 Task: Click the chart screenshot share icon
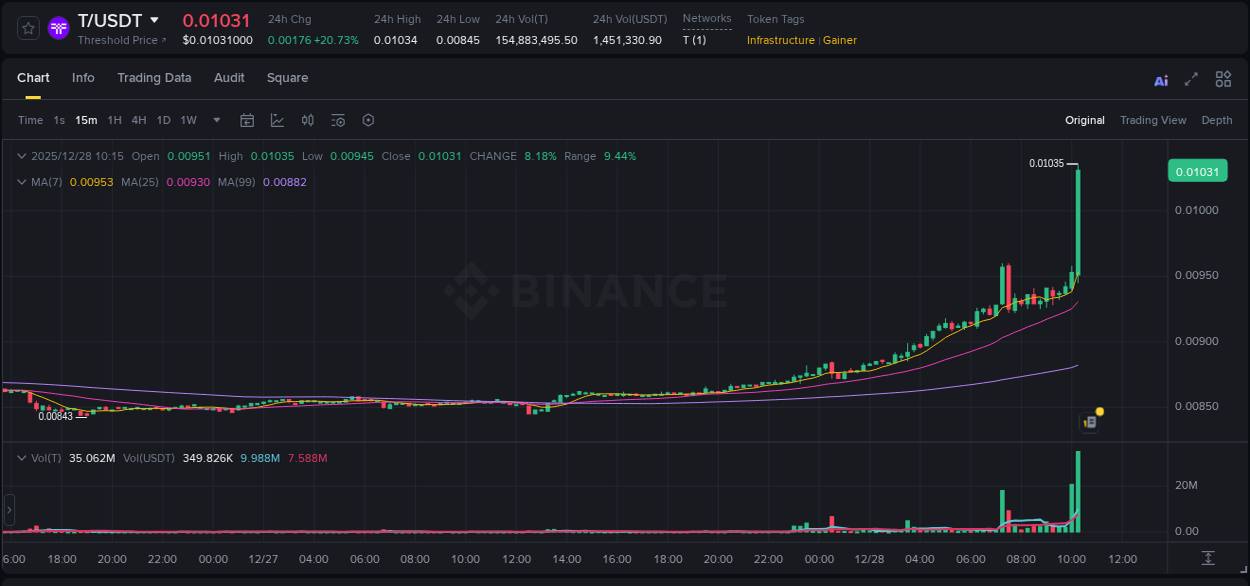pos(1089,421)
